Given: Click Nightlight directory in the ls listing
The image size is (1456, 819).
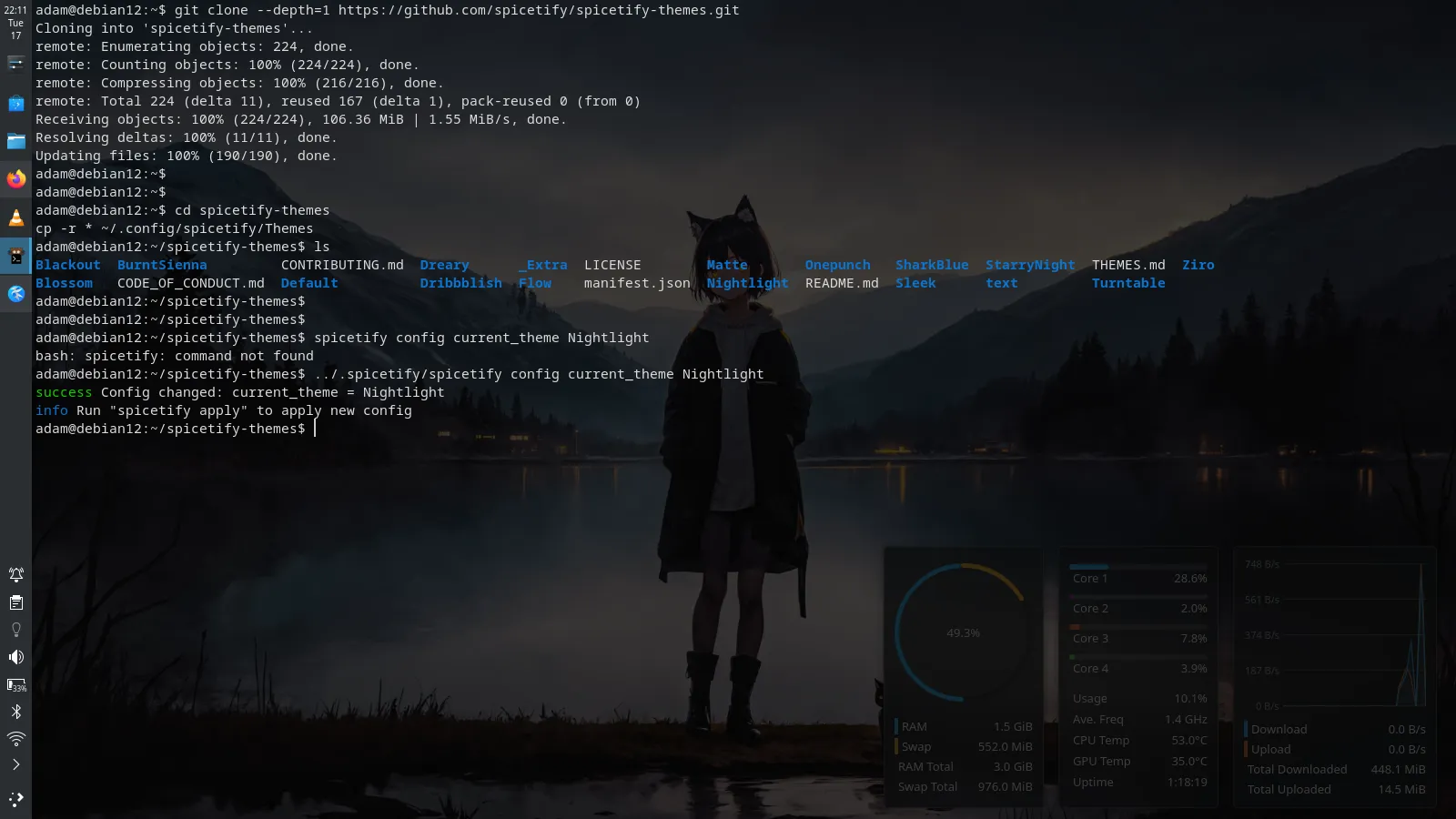Looking at the screenshot, I should click(748, 283).
